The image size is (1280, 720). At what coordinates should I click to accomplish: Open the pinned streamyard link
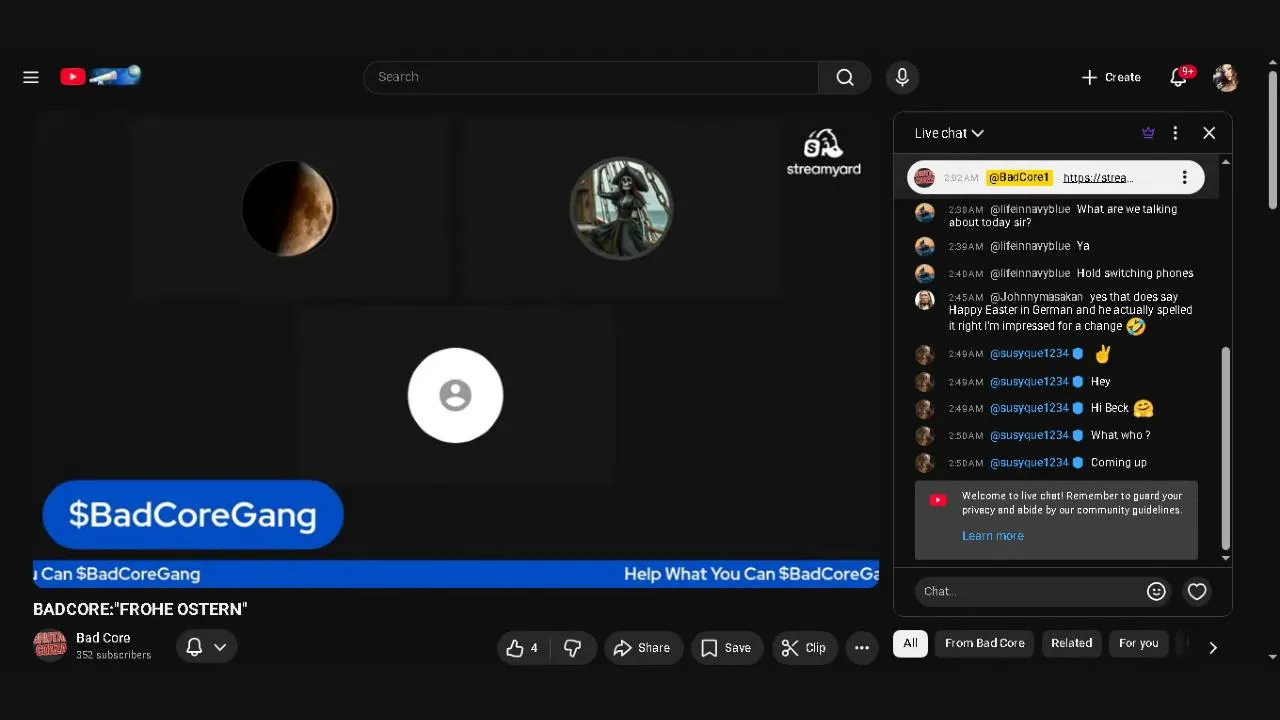tap(1098, 177)
